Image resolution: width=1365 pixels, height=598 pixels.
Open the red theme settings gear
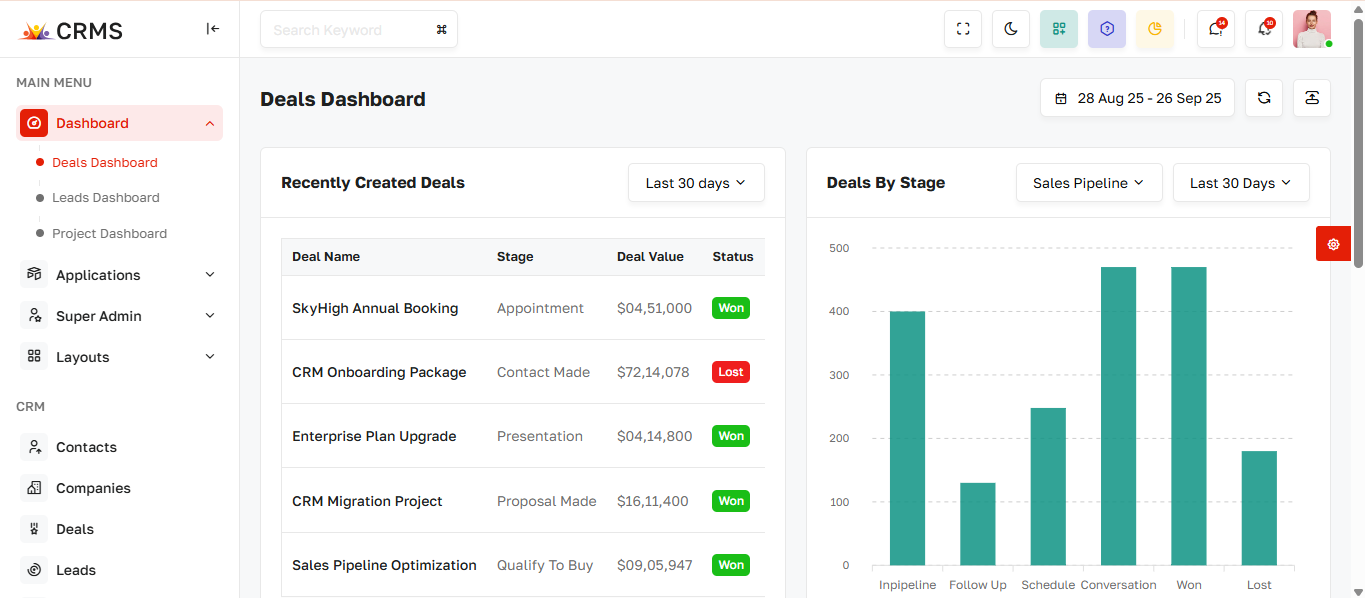[x=1333, y=244]
